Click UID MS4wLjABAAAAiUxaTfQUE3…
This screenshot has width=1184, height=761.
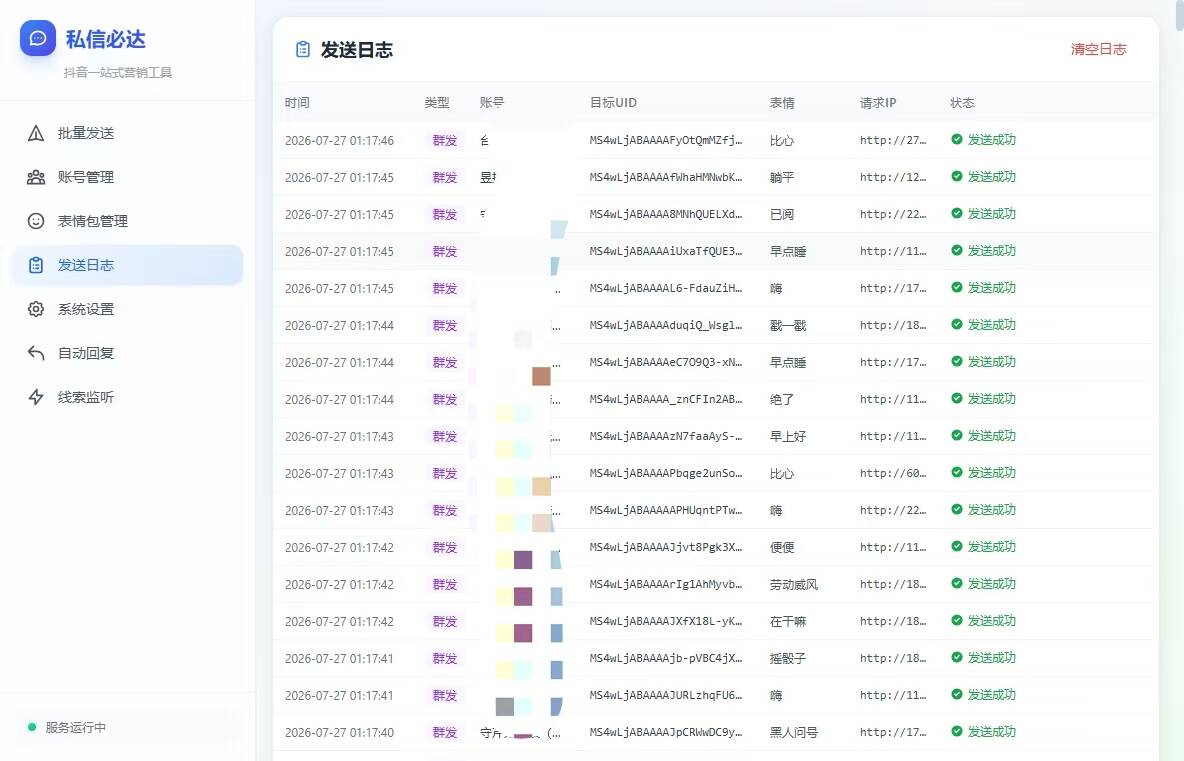pyautogui.click(x=666, y=251)
